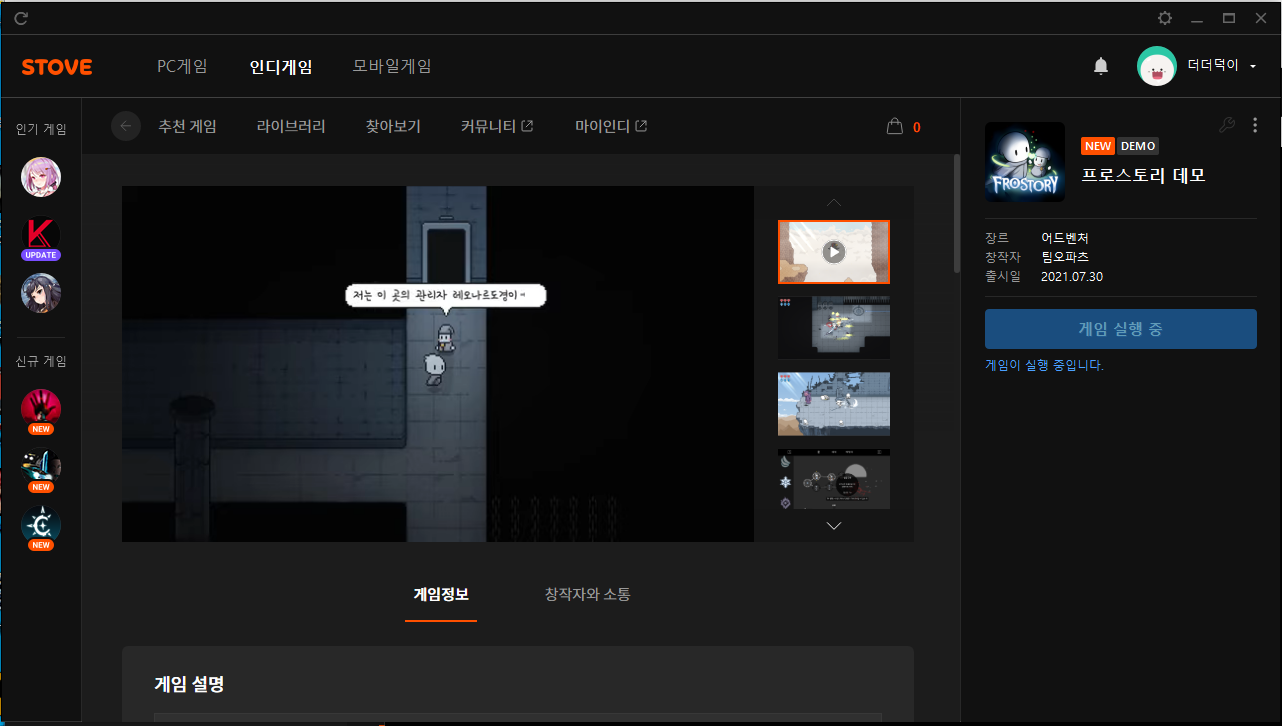Click the user profile avatar
Viewport: 1282px width, 726px height.
[1157, 66]
